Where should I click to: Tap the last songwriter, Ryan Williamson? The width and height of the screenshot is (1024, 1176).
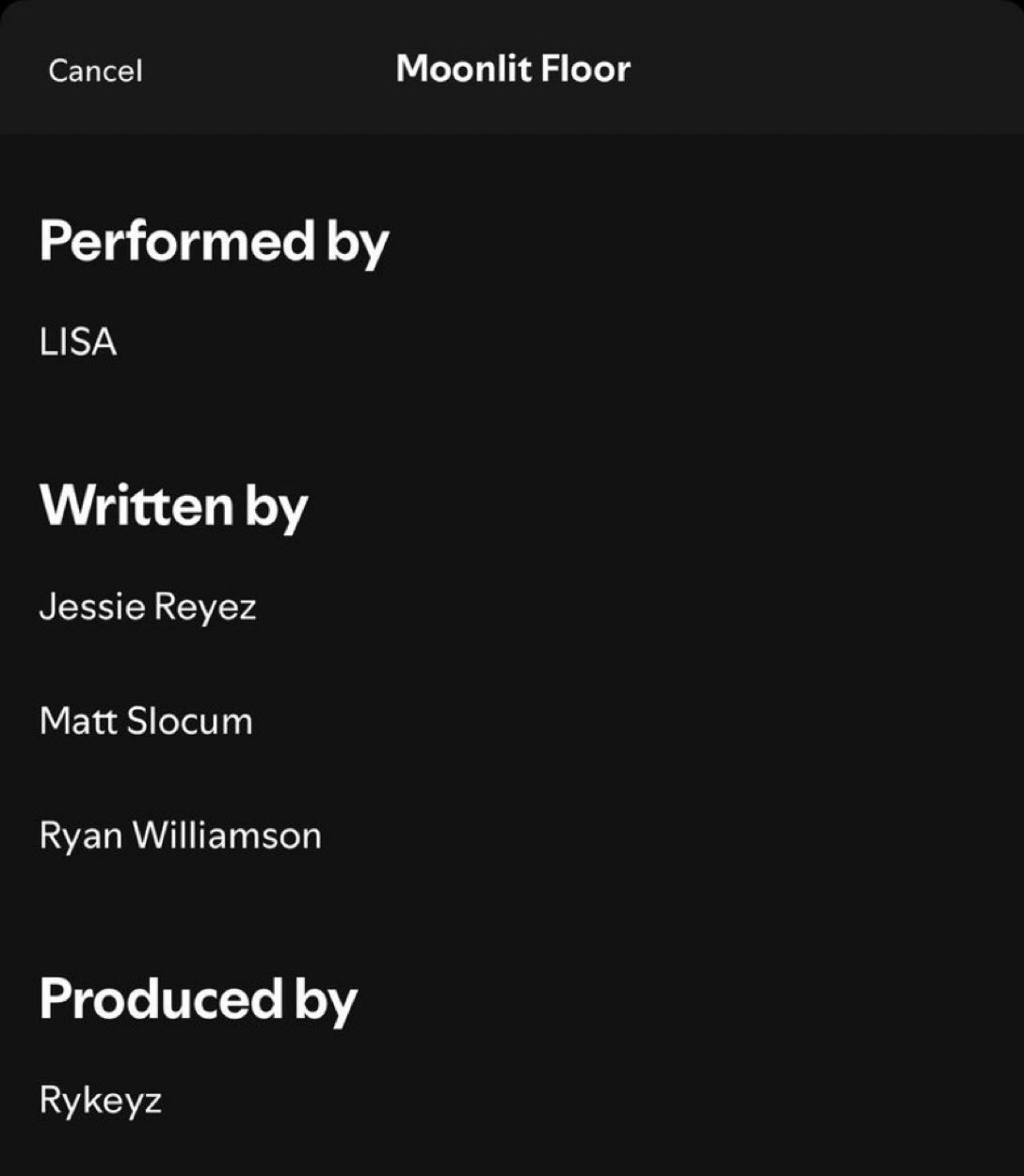click(181, 835)
